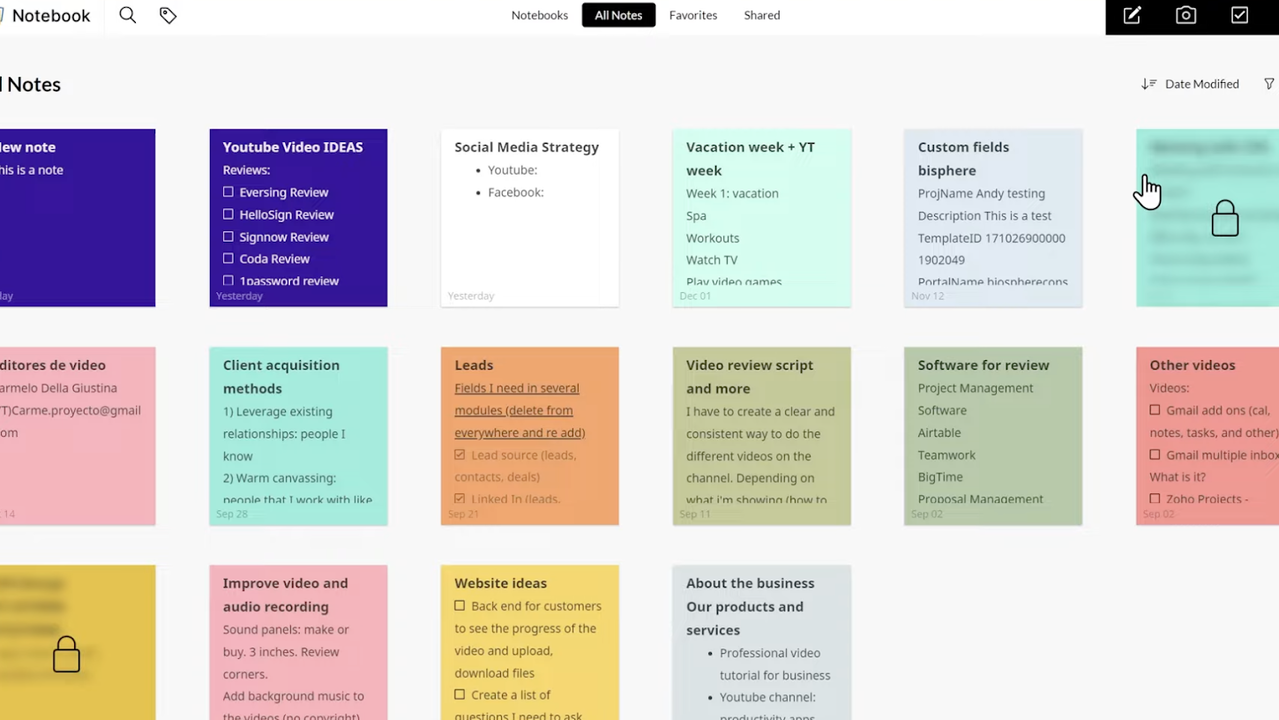Click the sort order arrow icon
The image size is (1279, 720).
coord(1149,84)
